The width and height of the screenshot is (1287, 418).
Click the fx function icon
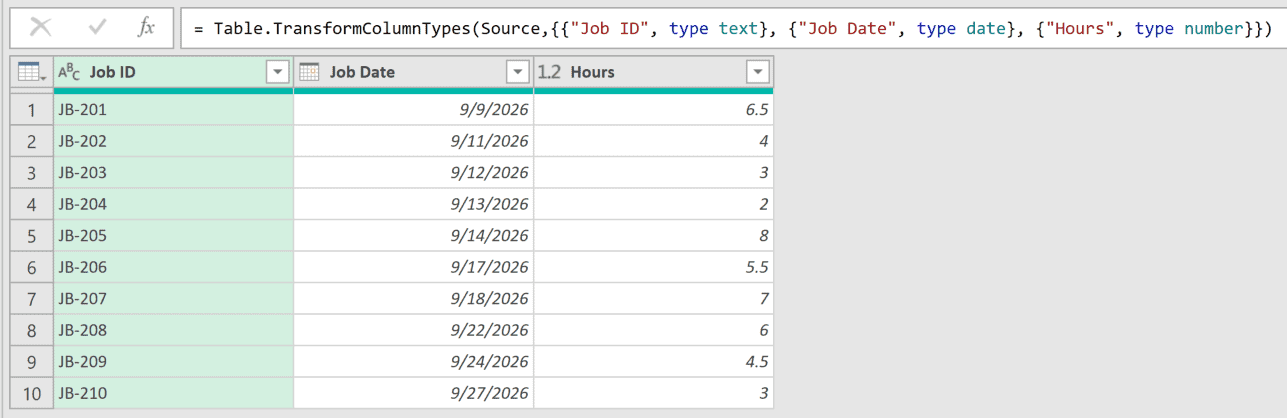146,27
